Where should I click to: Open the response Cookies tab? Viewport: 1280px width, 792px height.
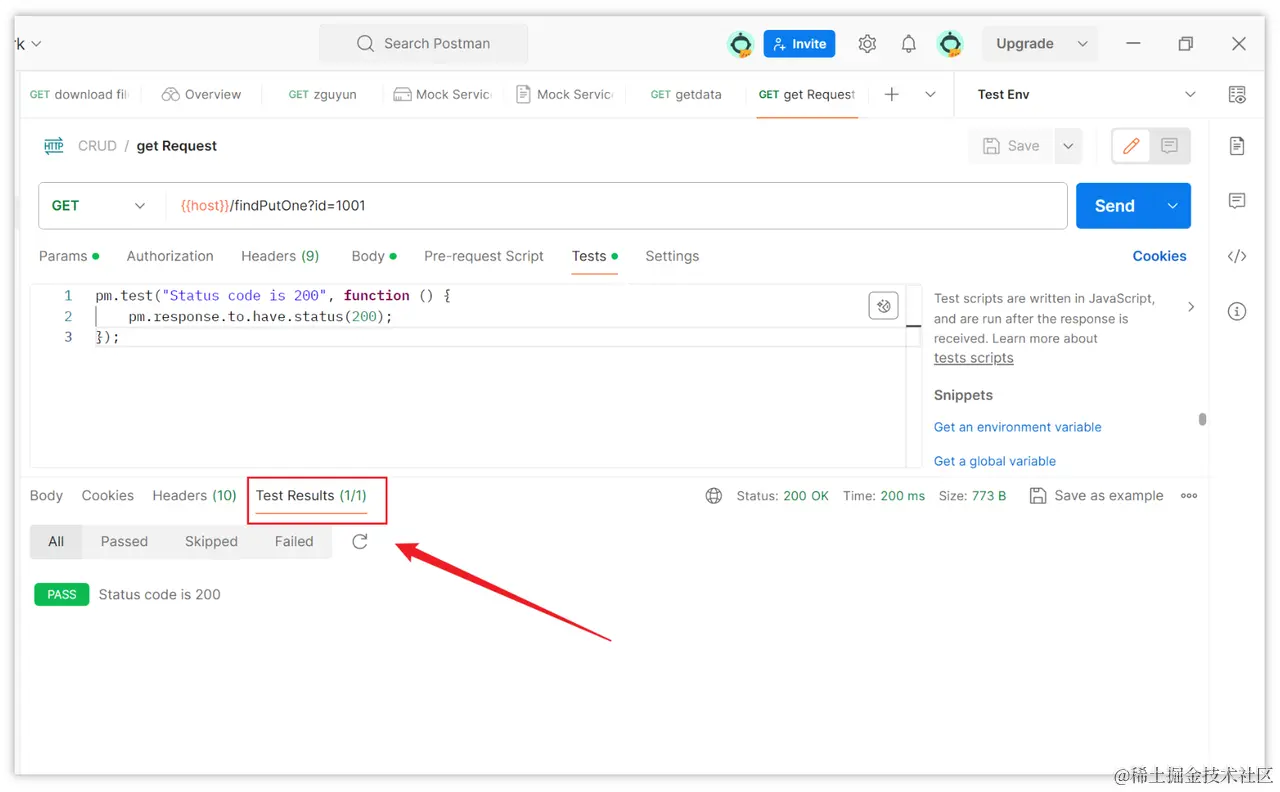click(108, 496)
